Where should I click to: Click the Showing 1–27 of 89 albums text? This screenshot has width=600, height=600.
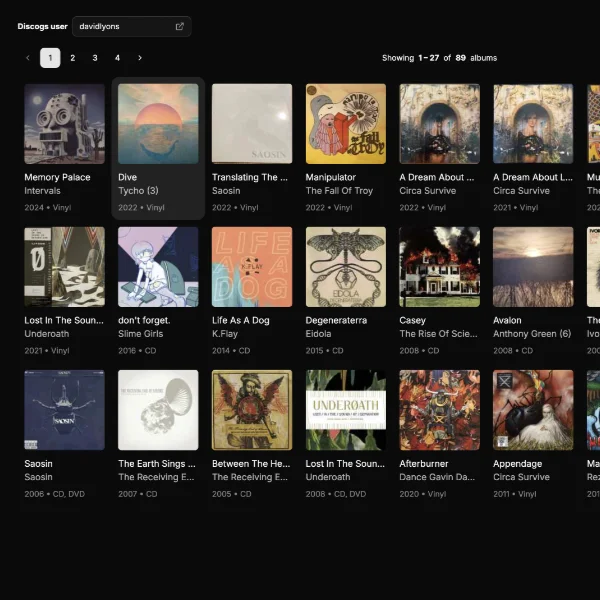[x=440, y=58]
